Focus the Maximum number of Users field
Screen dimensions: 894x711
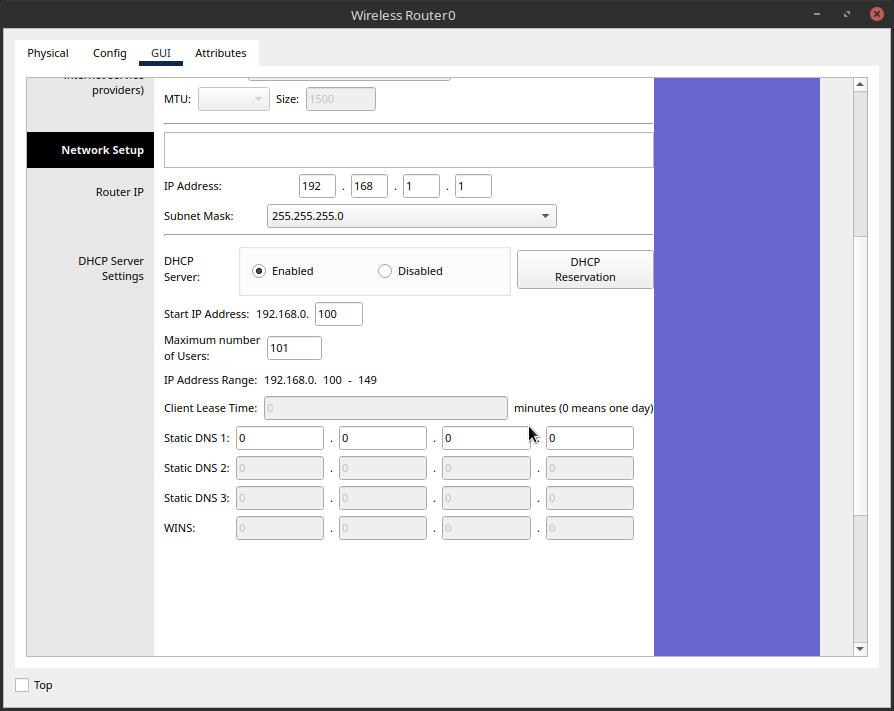pos(294,348)
